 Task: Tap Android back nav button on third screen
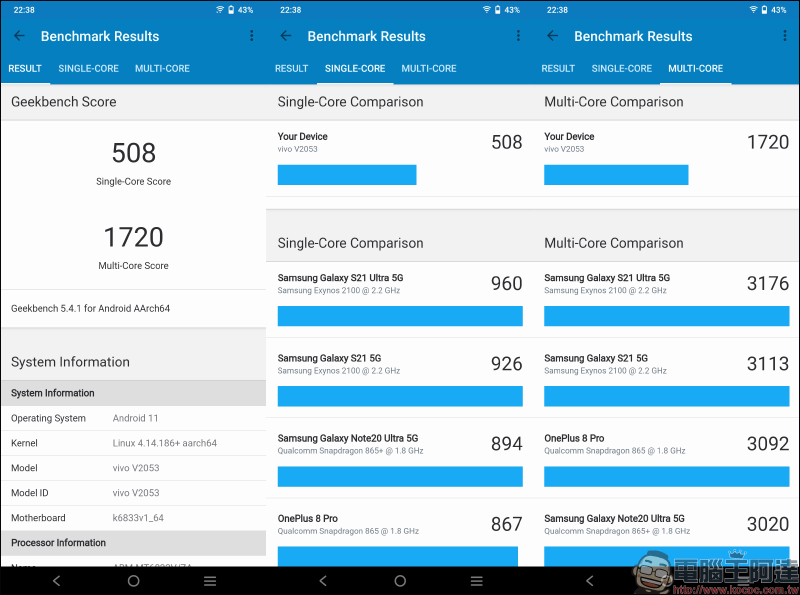click(590, 581)
